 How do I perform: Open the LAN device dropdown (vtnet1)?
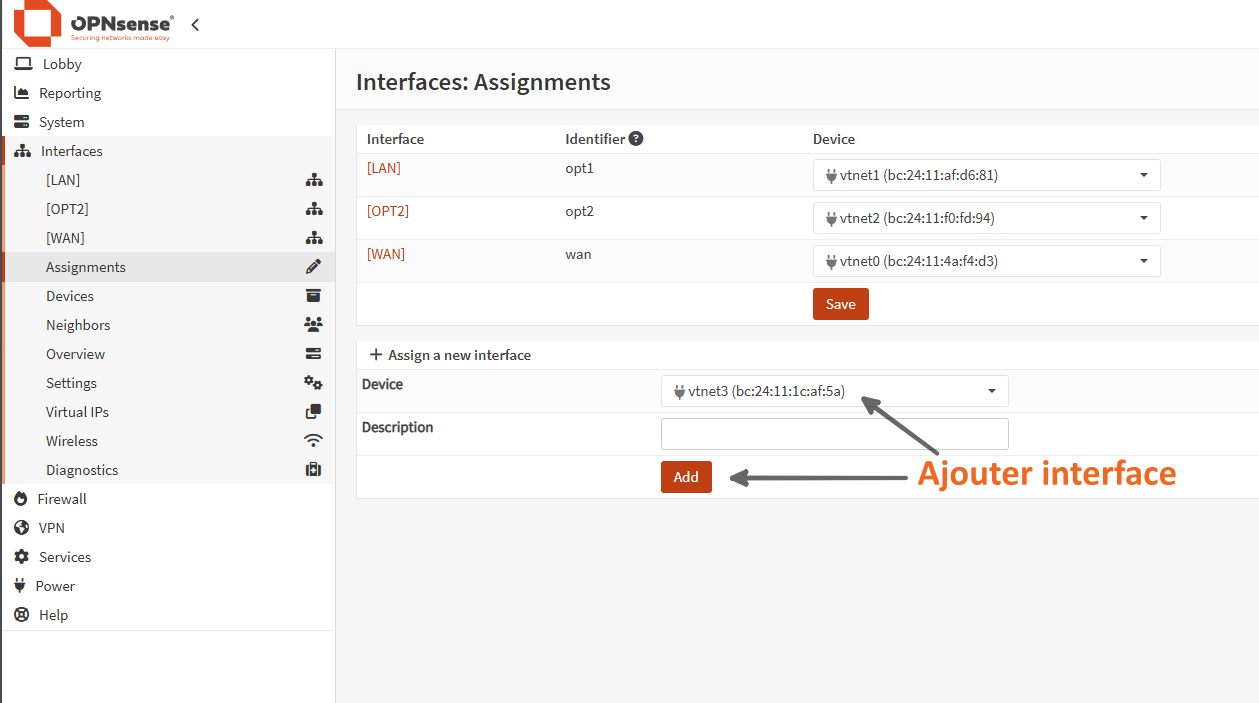pyautogui.click(x=986, y=175)
